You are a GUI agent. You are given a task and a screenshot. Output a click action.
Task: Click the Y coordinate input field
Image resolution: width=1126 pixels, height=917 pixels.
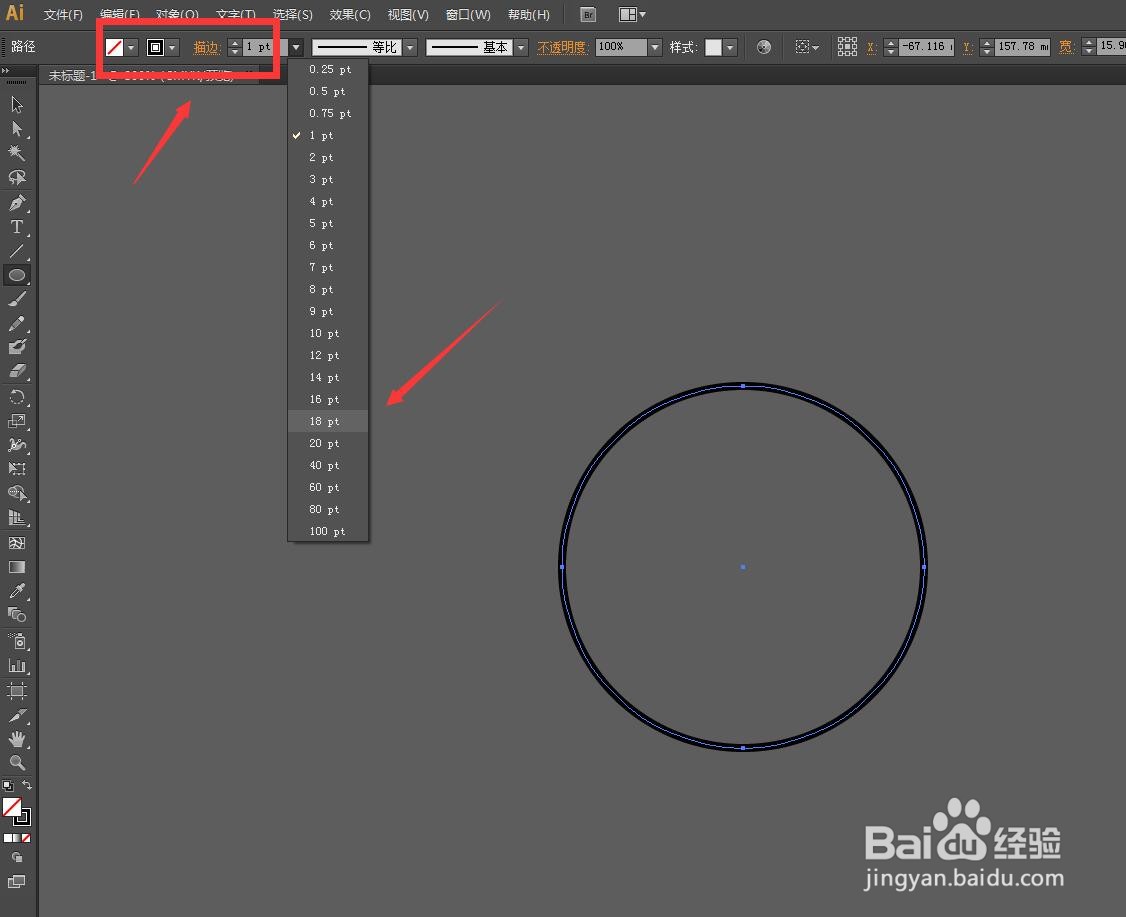click(1023, 47)
